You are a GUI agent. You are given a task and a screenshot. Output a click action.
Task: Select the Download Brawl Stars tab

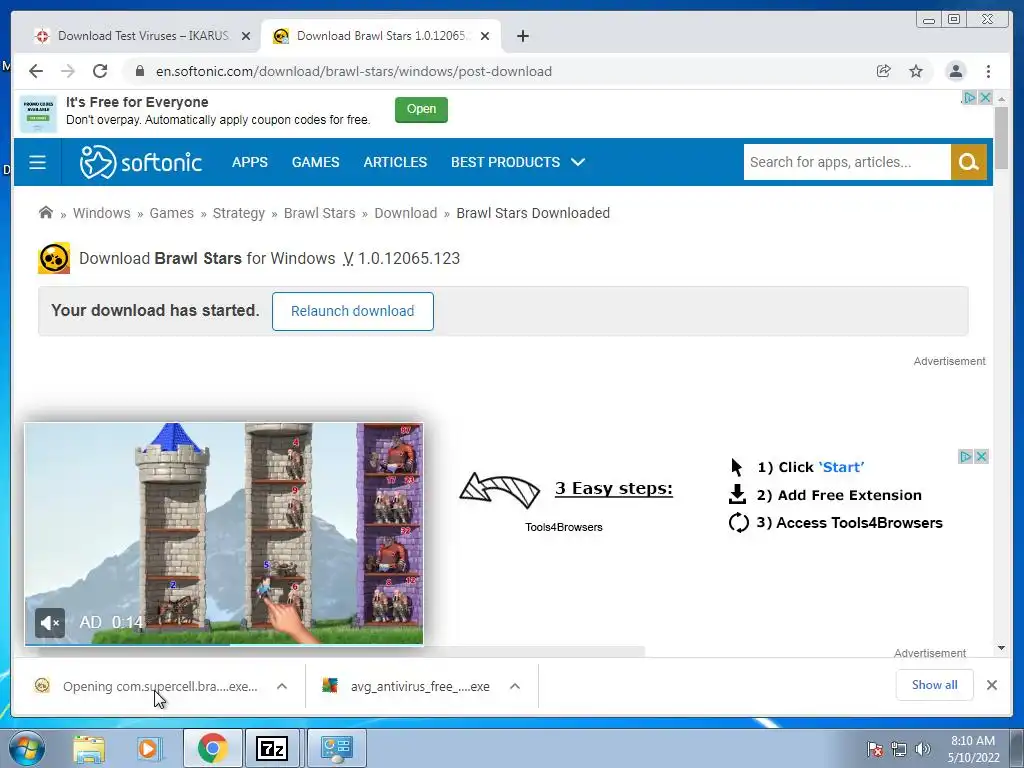pyautogui.click(x=381, y=36)
